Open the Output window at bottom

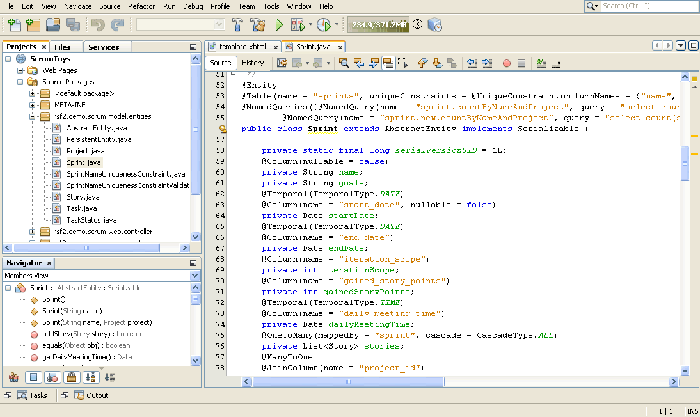pos(92,395)
